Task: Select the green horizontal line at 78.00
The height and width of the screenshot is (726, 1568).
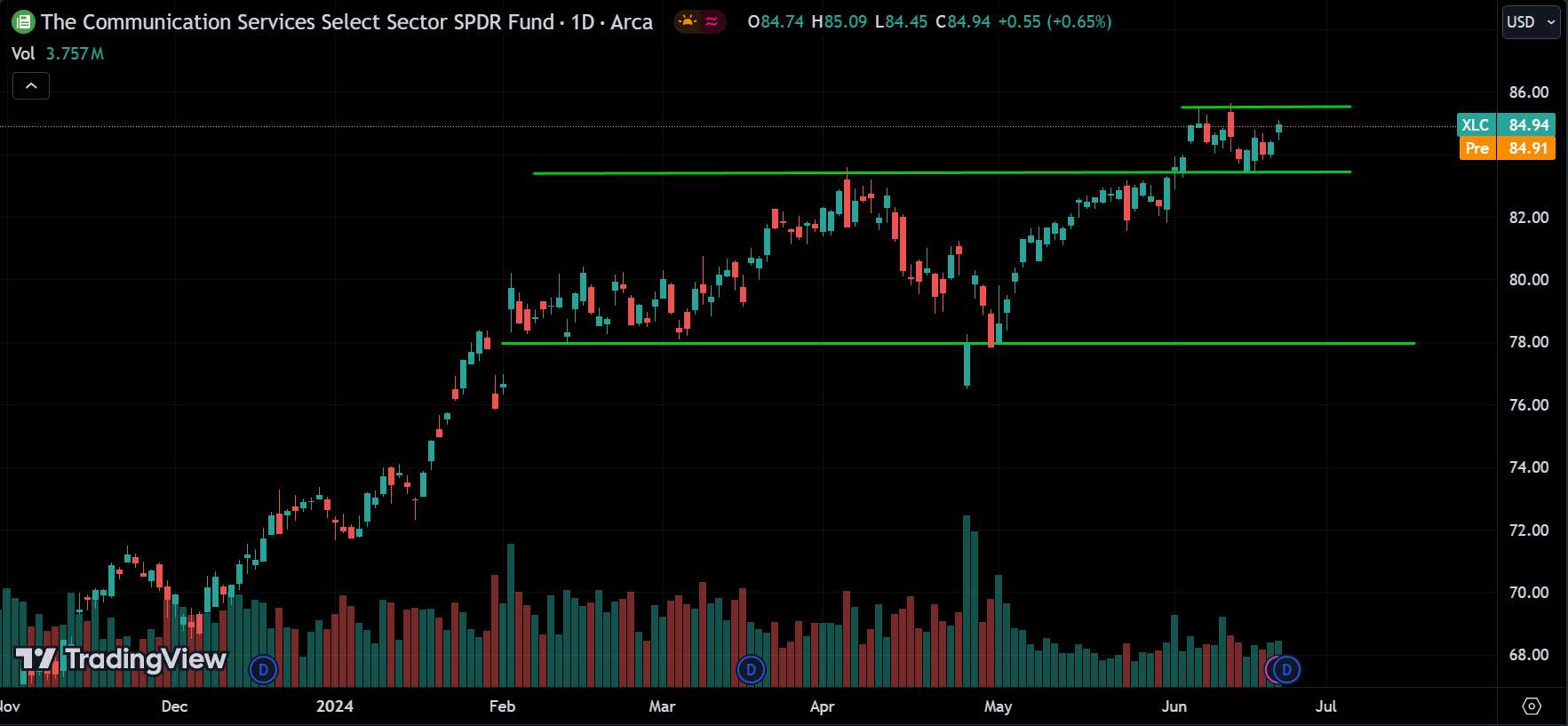Action: (958, 343)
